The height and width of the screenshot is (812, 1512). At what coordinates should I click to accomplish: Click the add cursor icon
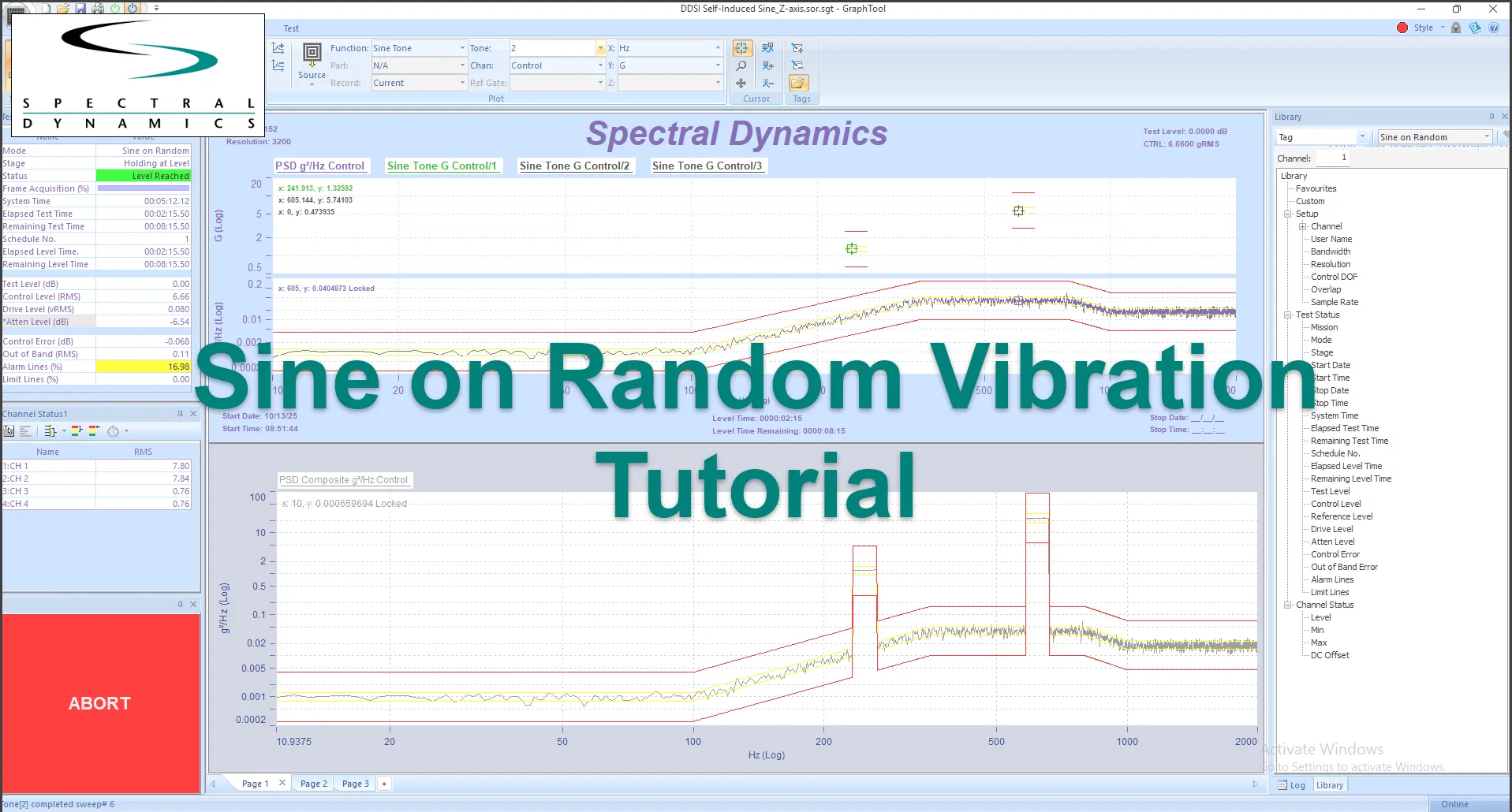point(767,66)
